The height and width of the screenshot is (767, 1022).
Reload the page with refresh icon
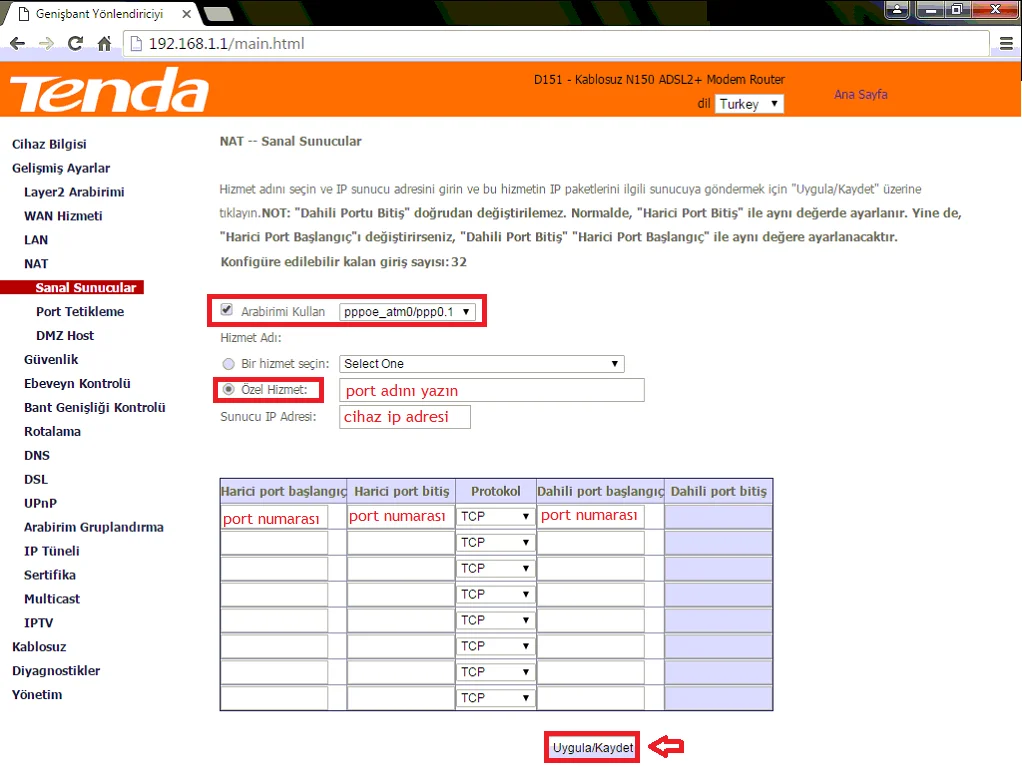76,44
